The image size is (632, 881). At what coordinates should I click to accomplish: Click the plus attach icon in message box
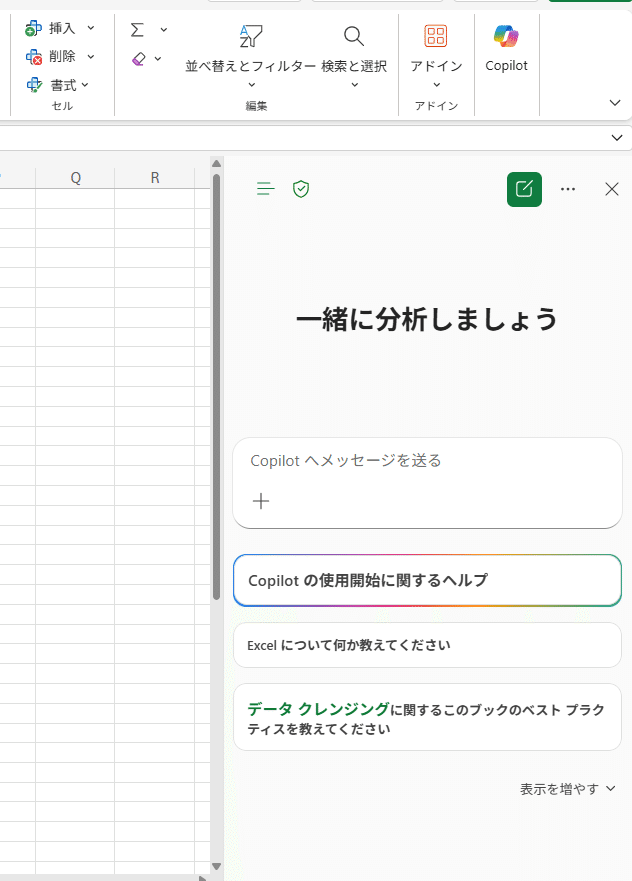(x=261, y=501)
